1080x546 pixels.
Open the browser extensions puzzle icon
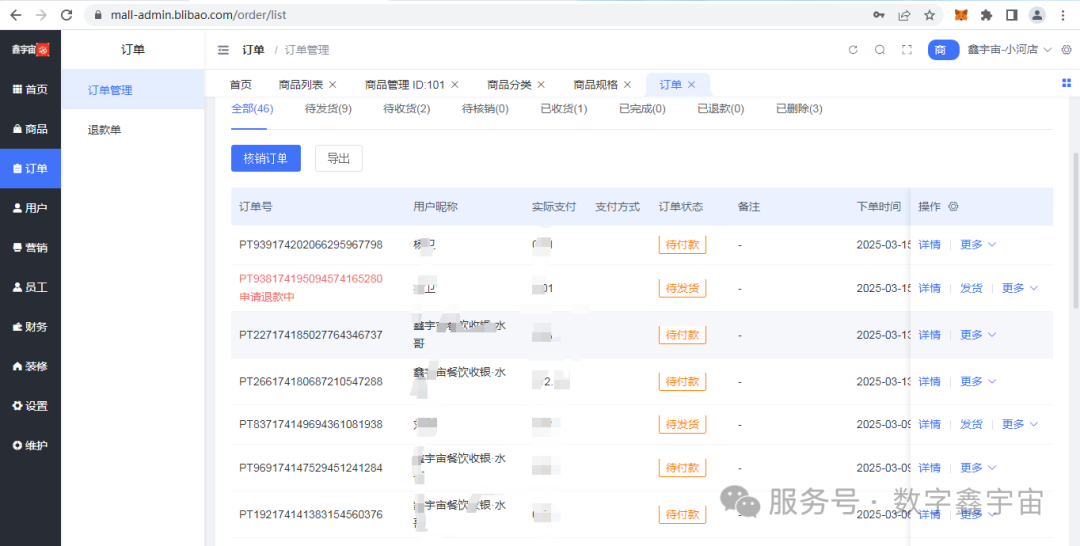click(986, 14)
